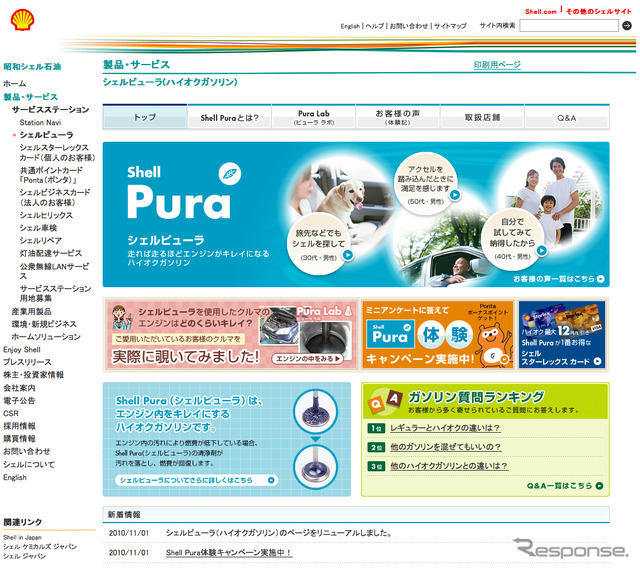Open 採用情報 sidebar link

[x=19, y=426]
